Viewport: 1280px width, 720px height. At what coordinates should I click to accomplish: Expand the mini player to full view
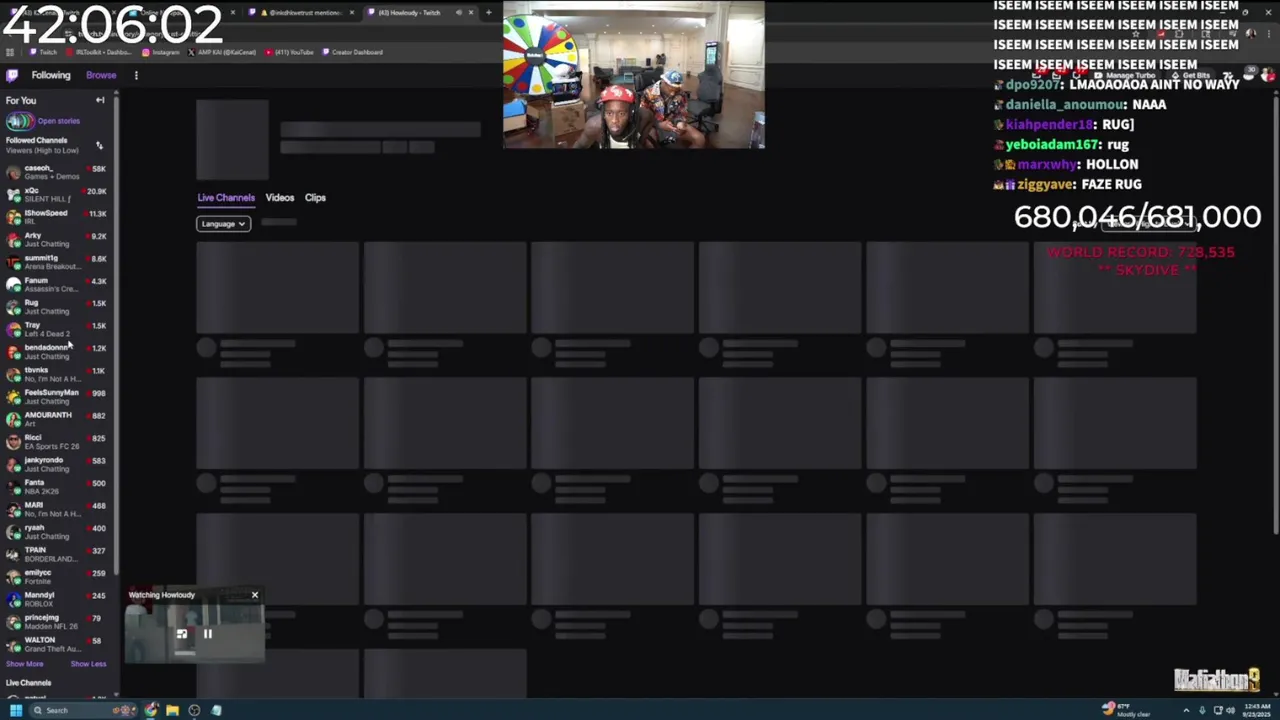[182, 634]
